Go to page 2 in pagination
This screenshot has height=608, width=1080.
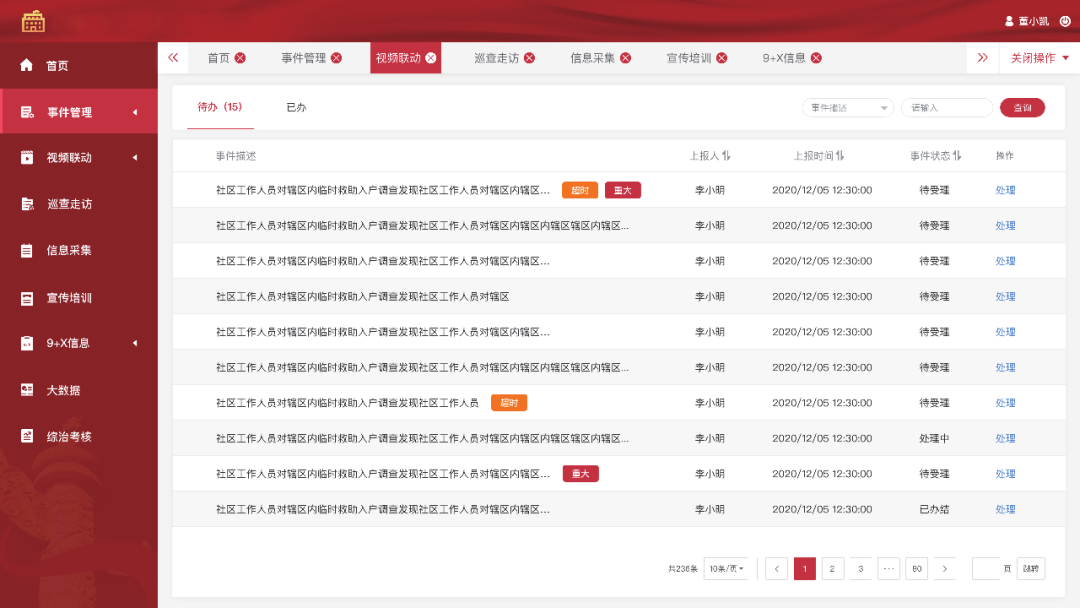(x=832, y=569)
